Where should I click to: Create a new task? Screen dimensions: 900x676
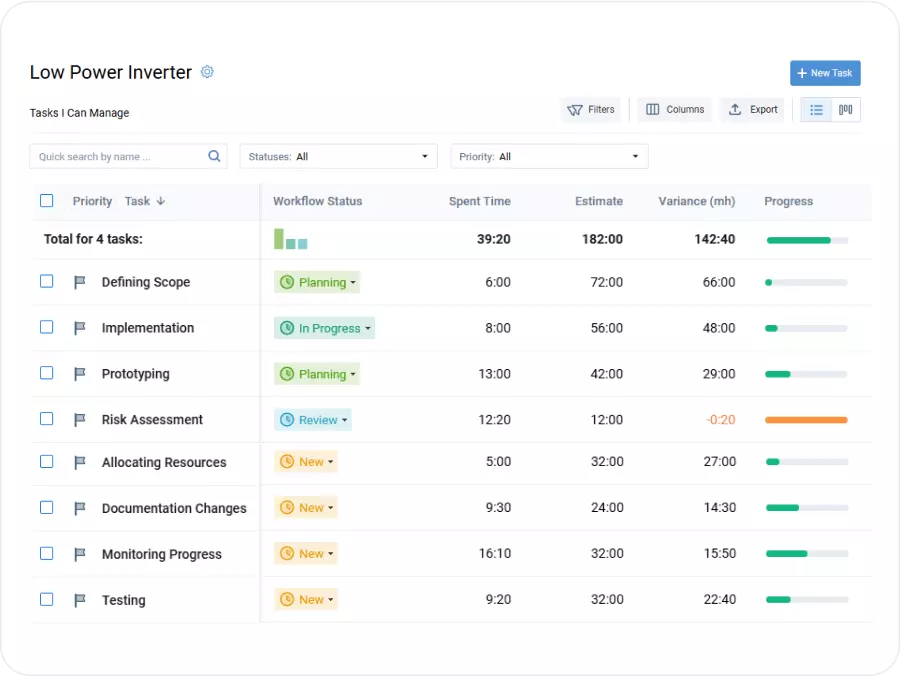pos(824,72)
